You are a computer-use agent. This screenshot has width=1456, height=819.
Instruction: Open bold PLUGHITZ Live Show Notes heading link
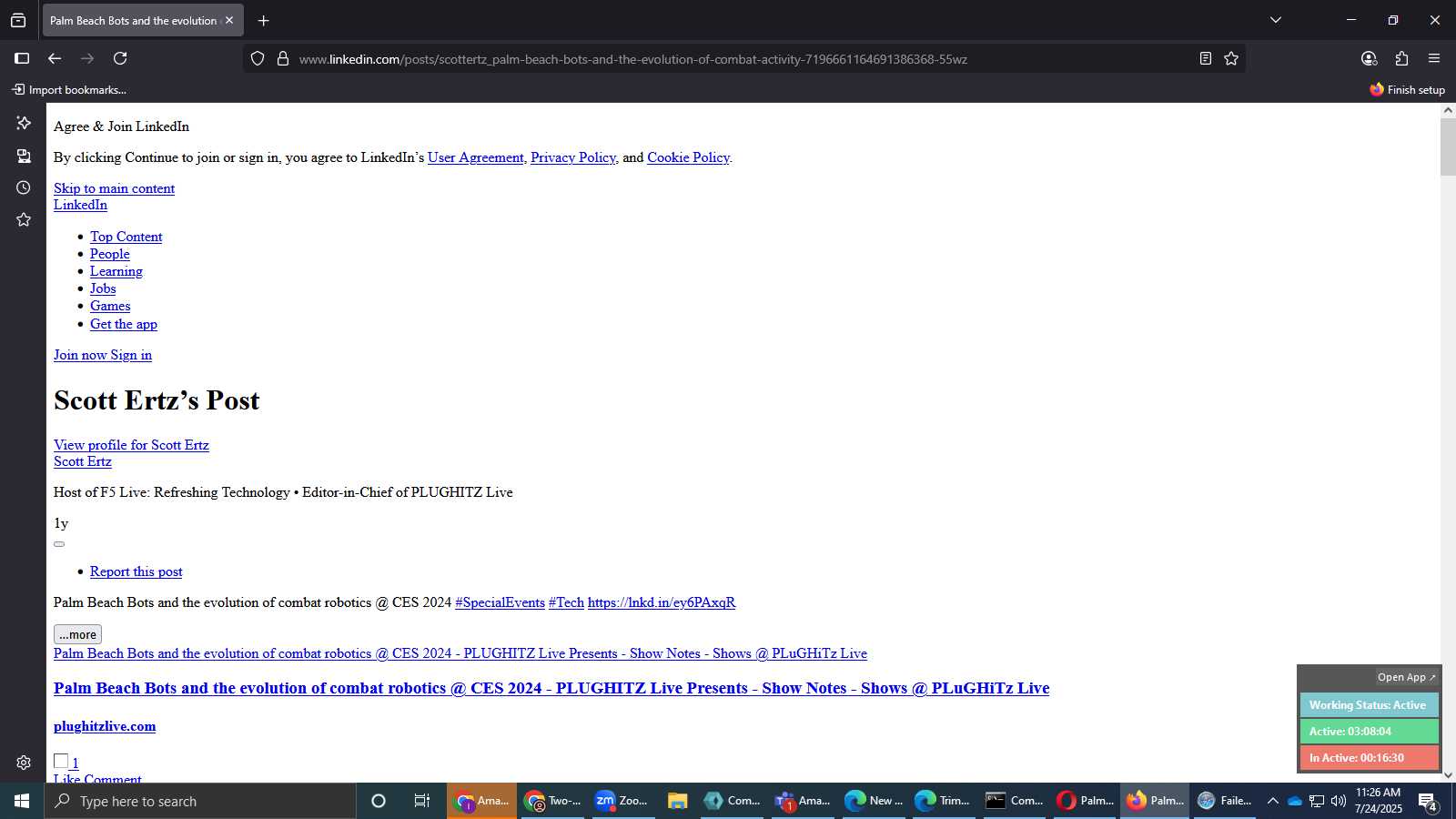pos(551,688)
